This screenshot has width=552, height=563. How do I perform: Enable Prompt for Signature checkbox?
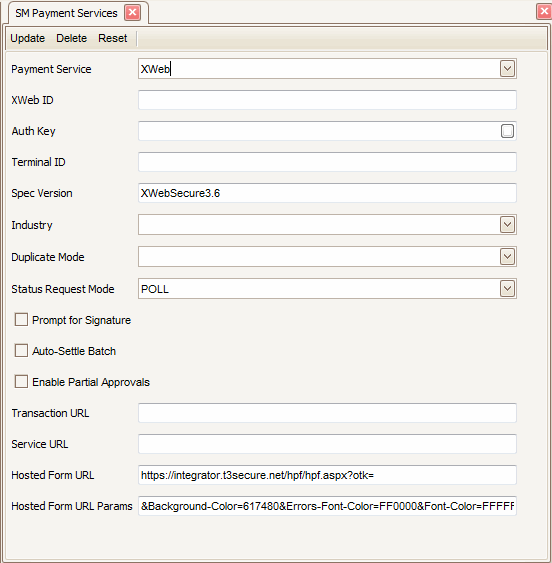point(21,320)
